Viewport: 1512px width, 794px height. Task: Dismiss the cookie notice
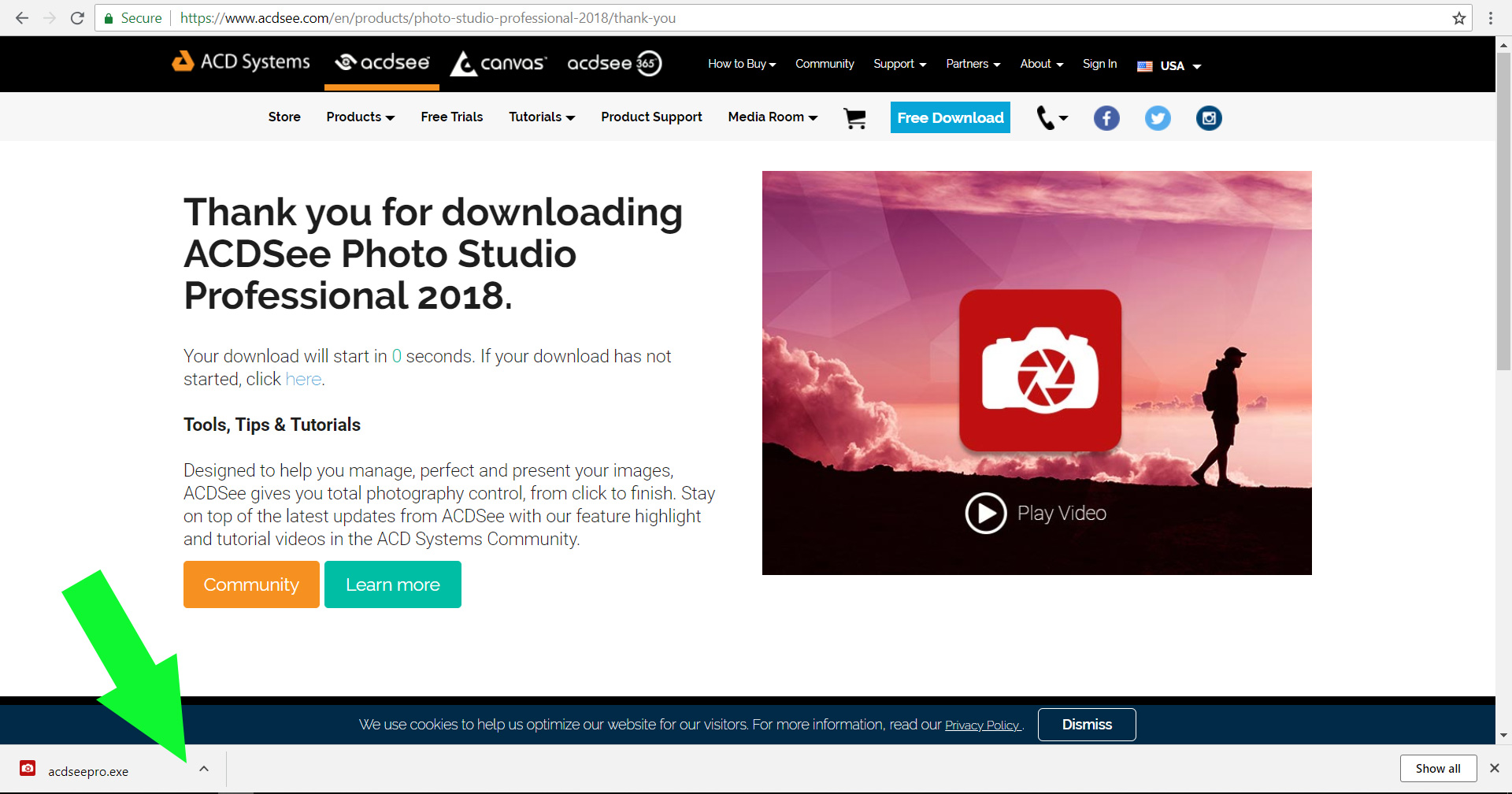[x=1087, y=725]
